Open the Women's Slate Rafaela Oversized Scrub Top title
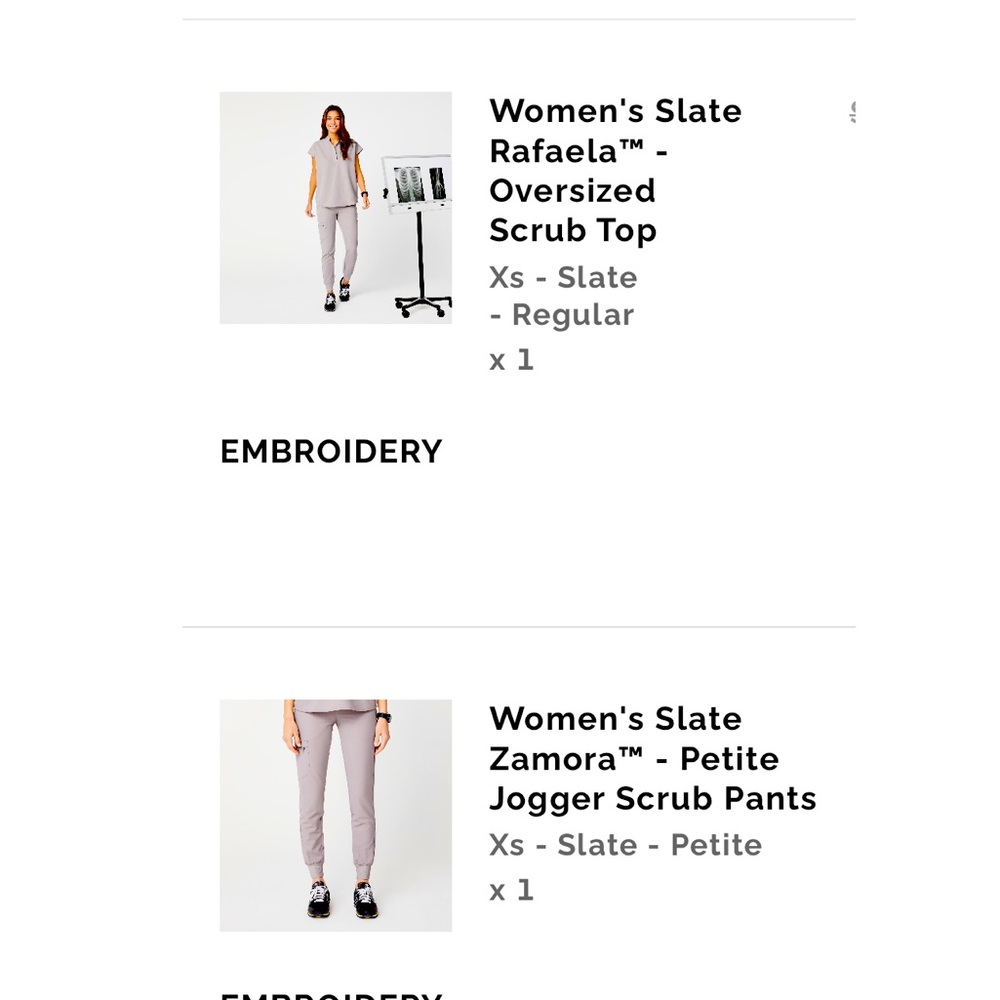The width and height of the screenshot is (1000, 1000). pyautogui.click(x=614, y=170)
